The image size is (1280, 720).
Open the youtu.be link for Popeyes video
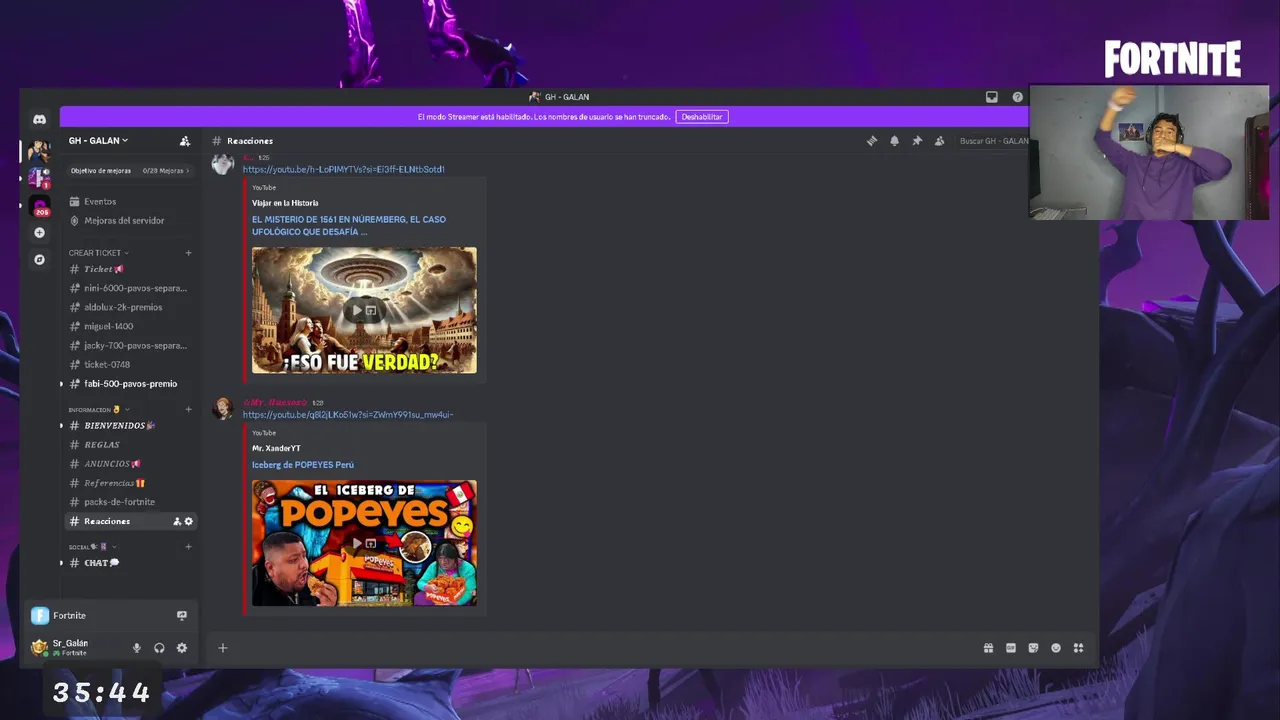pyautogui.click(x=348, y=415)
